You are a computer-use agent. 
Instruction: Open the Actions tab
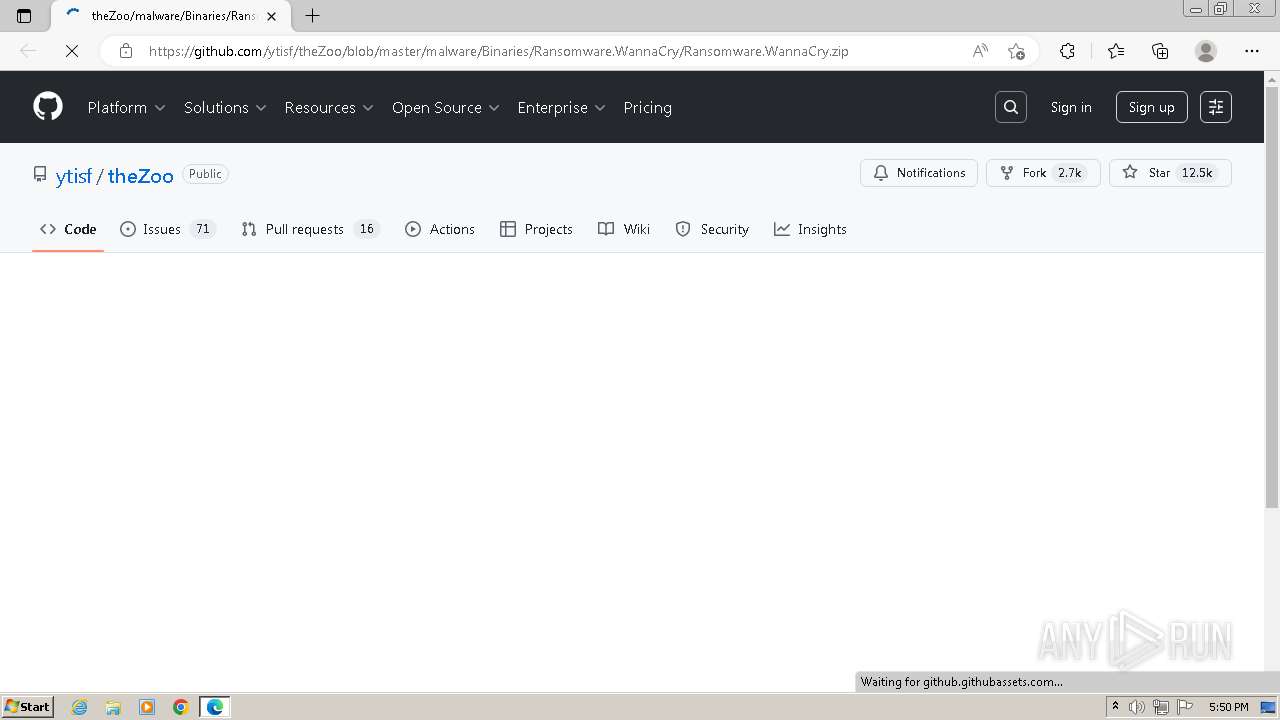[440, 229]
